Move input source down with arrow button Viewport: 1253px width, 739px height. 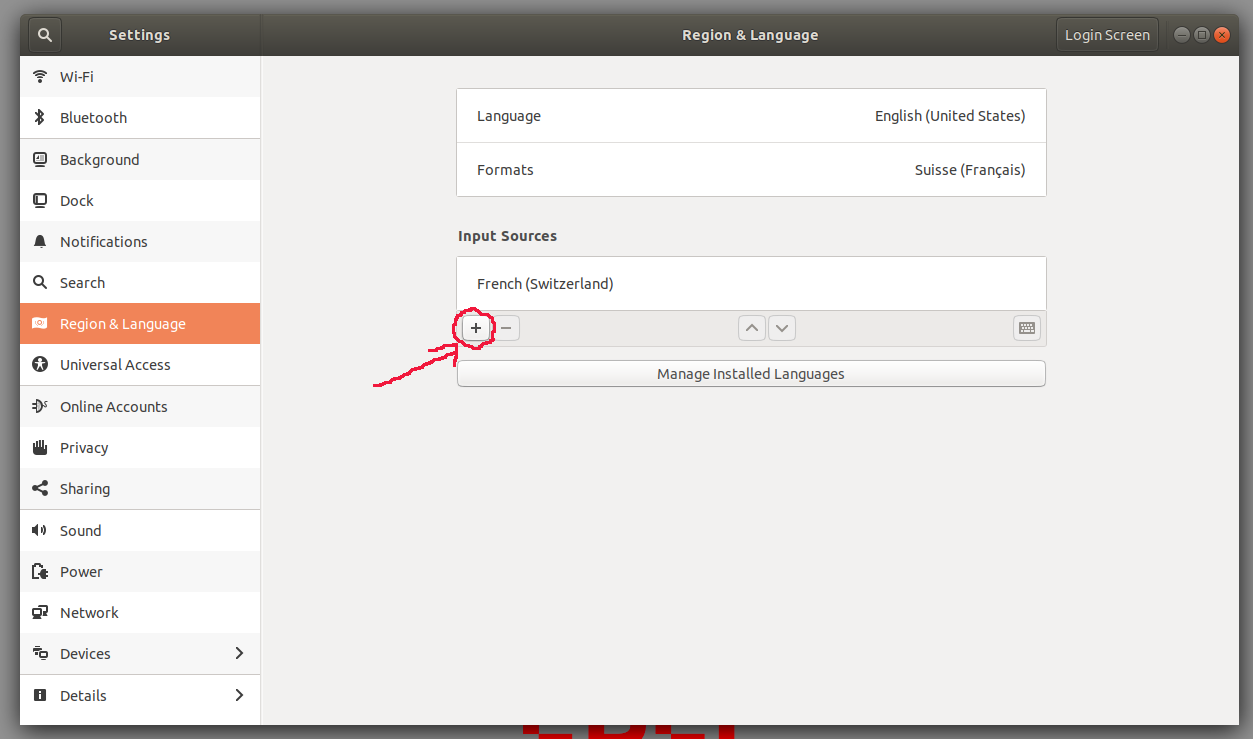click(782, 328)
